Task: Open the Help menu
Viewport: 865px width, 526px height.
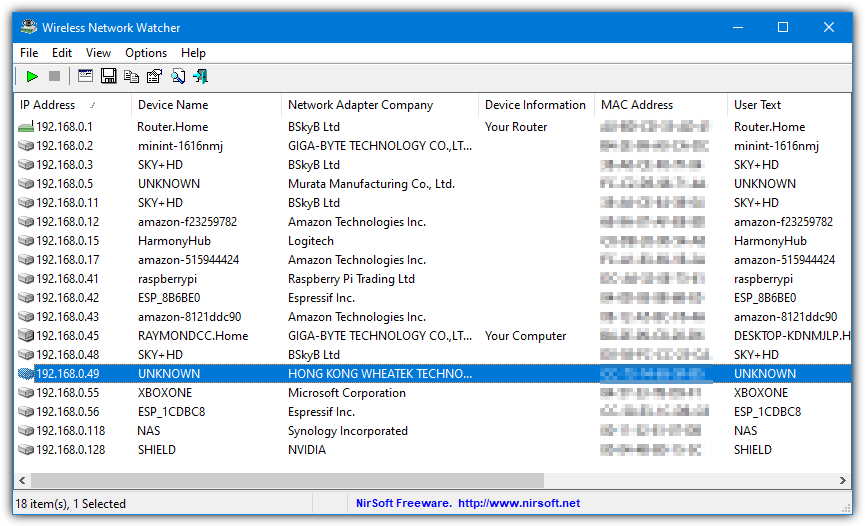Action: point(193,53)
